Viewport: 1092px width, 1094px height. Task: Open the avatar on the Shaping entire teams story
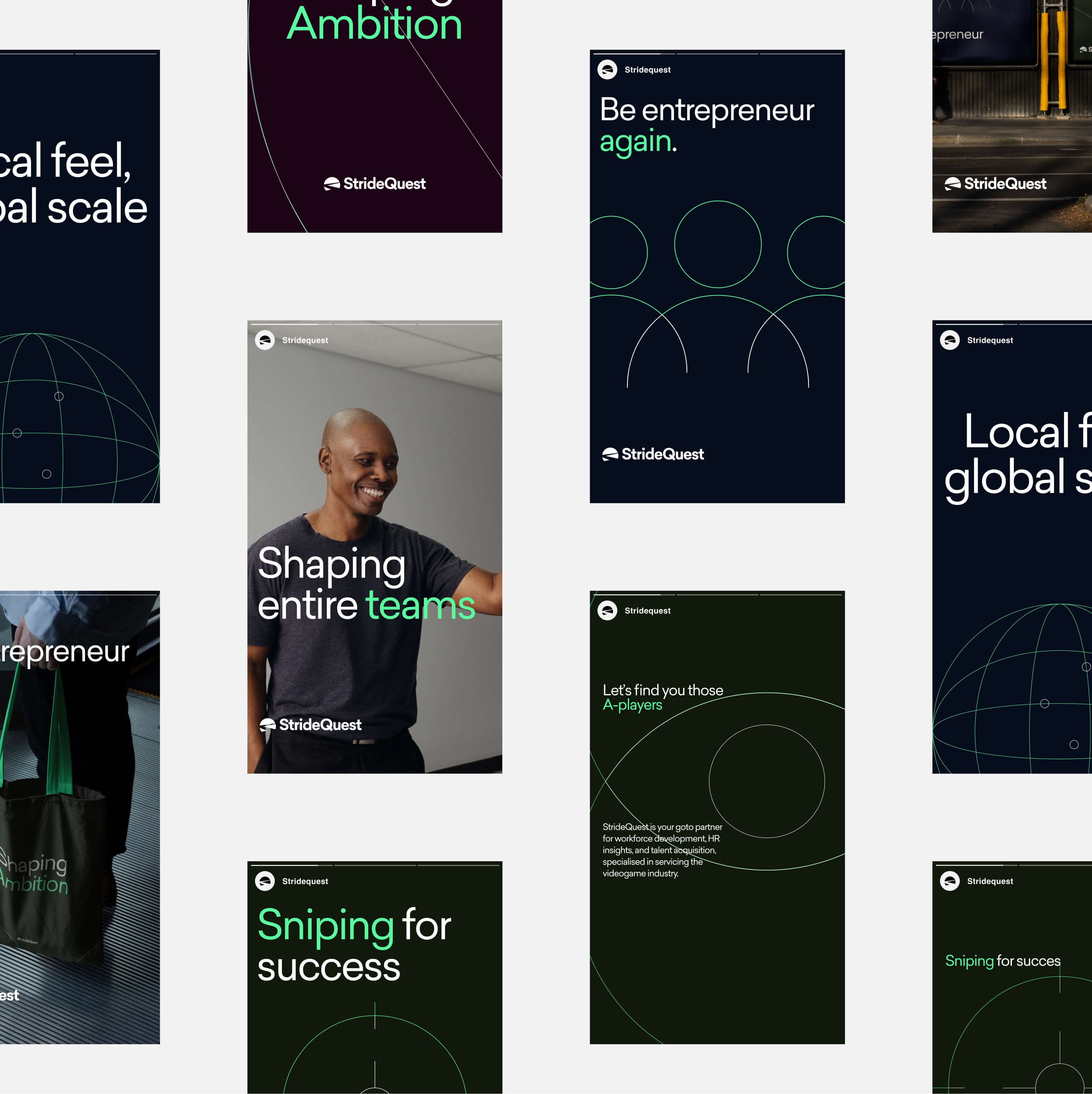coord(265,340)
